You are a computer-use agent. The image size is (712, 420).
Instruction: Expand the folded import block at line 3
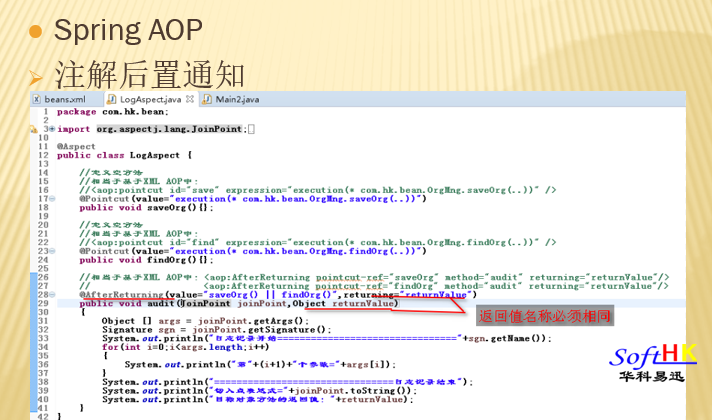pos(52,129)
